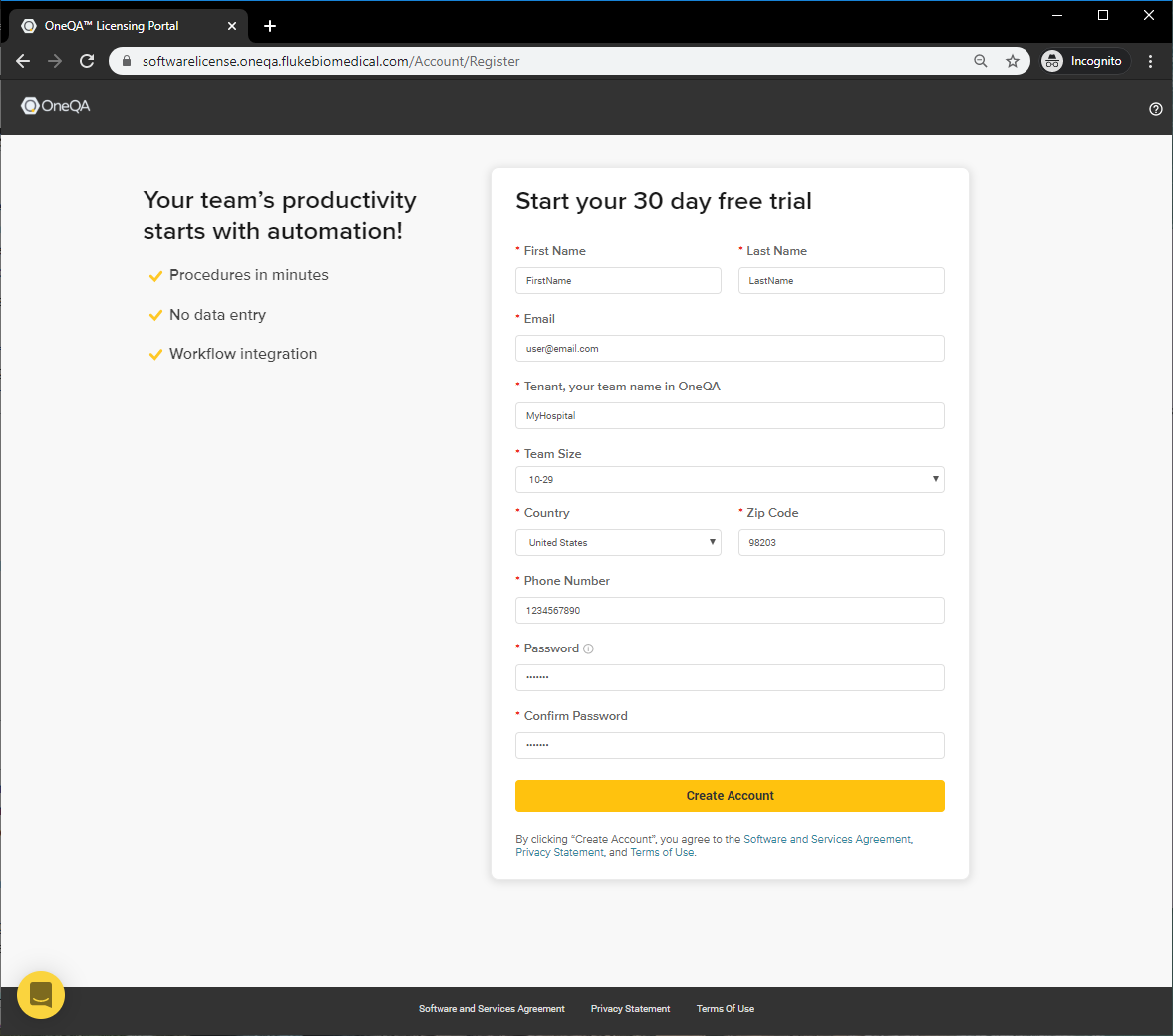Screen dimensions: 1173x1036
Task: Click the Zip Code field
Action: 841,542
